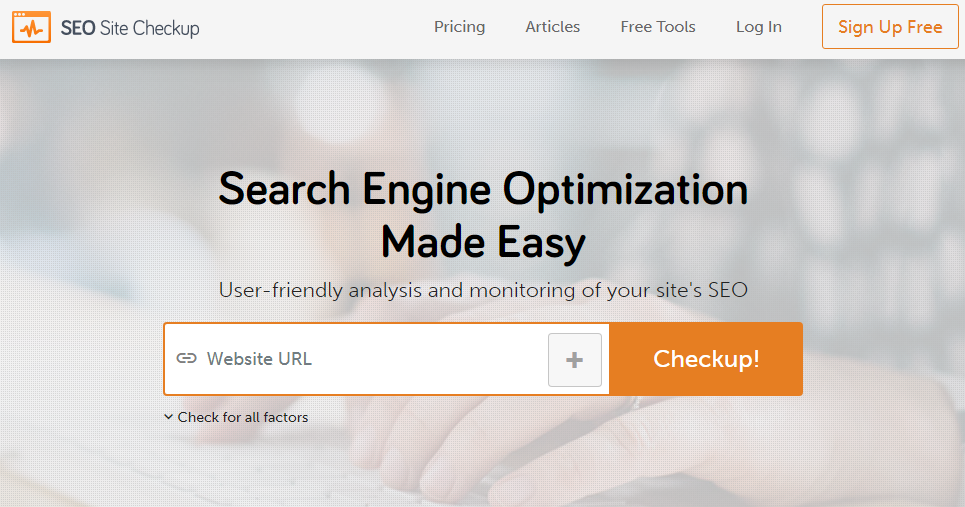Open the Free Tools menu item
The width and height of the screenshot is (965, 507).
click(x=658, y=27)
